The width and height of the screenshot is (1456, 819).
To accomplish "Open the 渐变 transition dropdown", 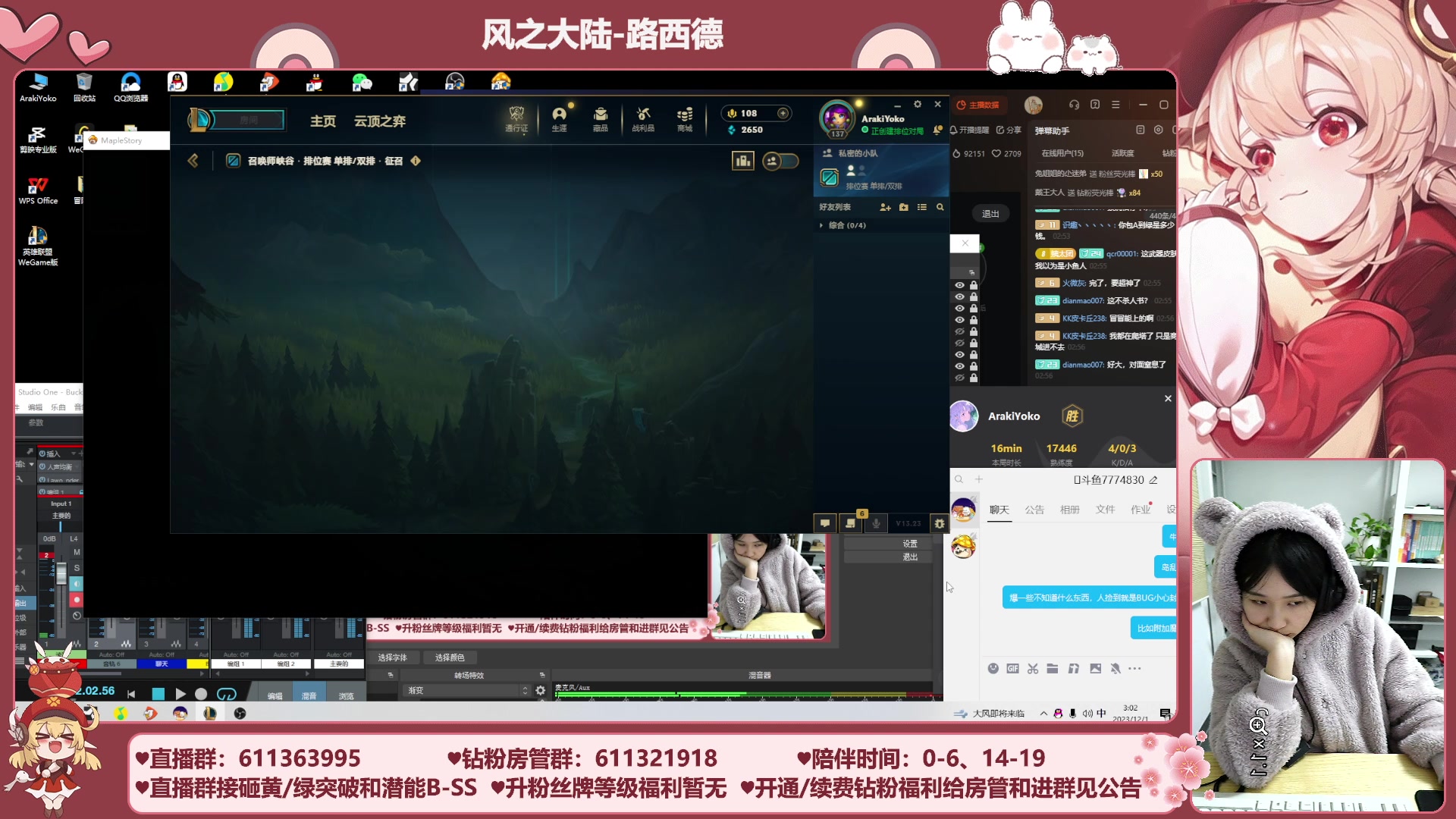I will pos(467,691).
